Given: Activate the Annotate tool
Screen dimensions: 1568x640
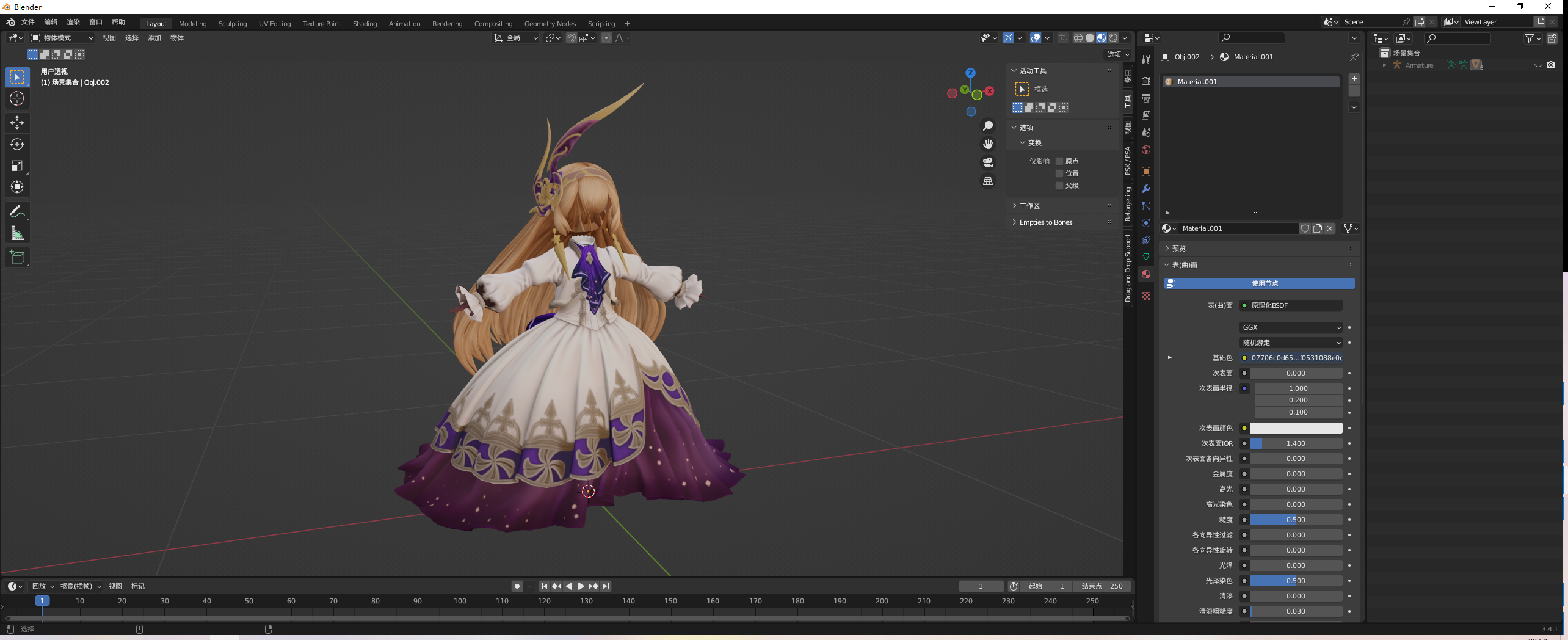Looking at the screenshot, I should [17, 211].
